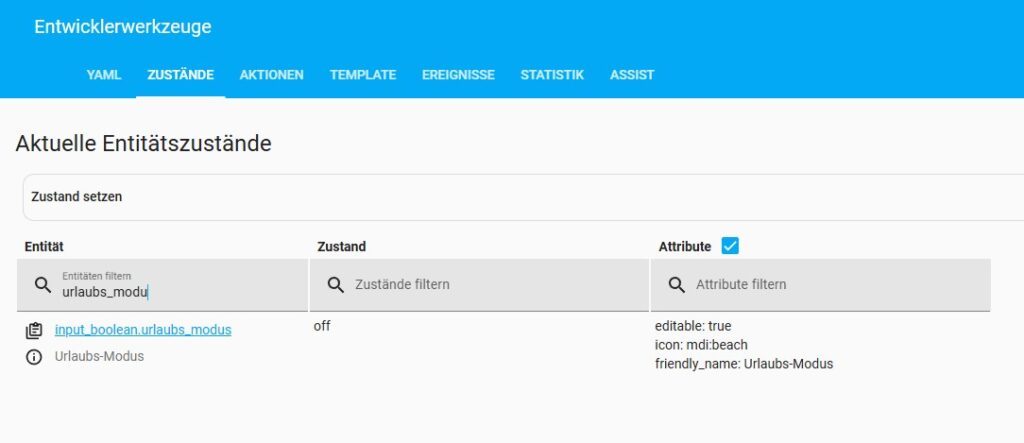Viewport: 1024px width, 443px height.
Task: Go to the TEMPLATE tab
Action: click(363, 75)
